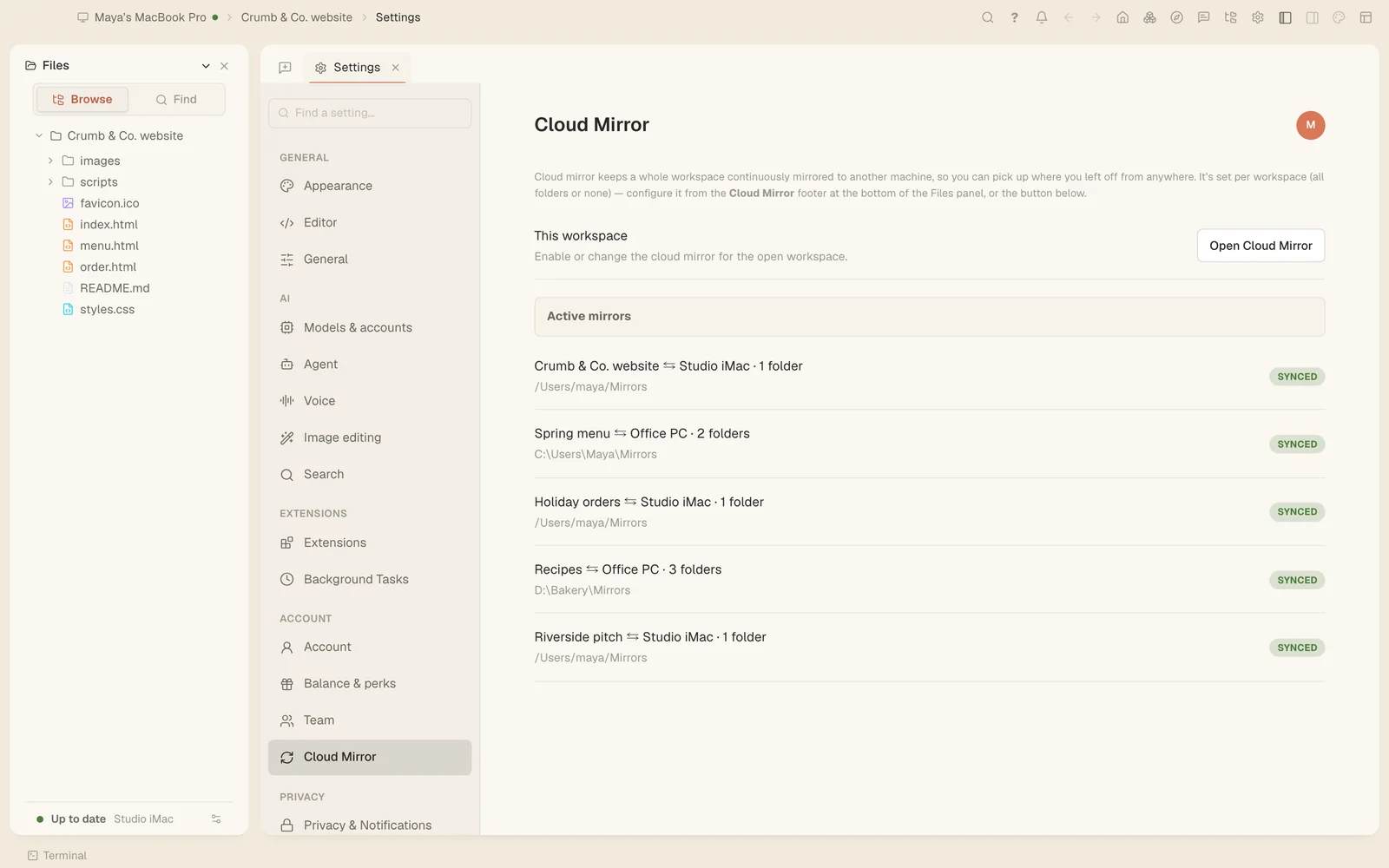Screen dimensions: 1389x868
Task: Open Appearance settings
Action: (x=370, y=186)
